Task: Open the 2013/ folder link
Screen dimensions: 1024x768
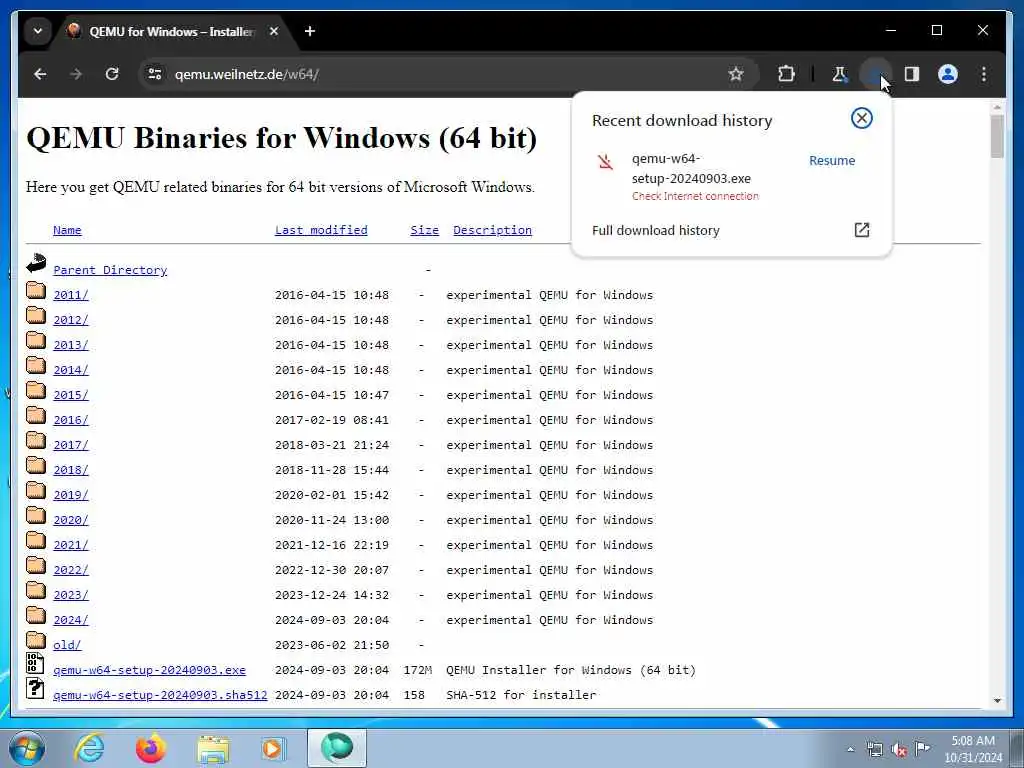Action: pyautogui.click(x=71, y=345)
